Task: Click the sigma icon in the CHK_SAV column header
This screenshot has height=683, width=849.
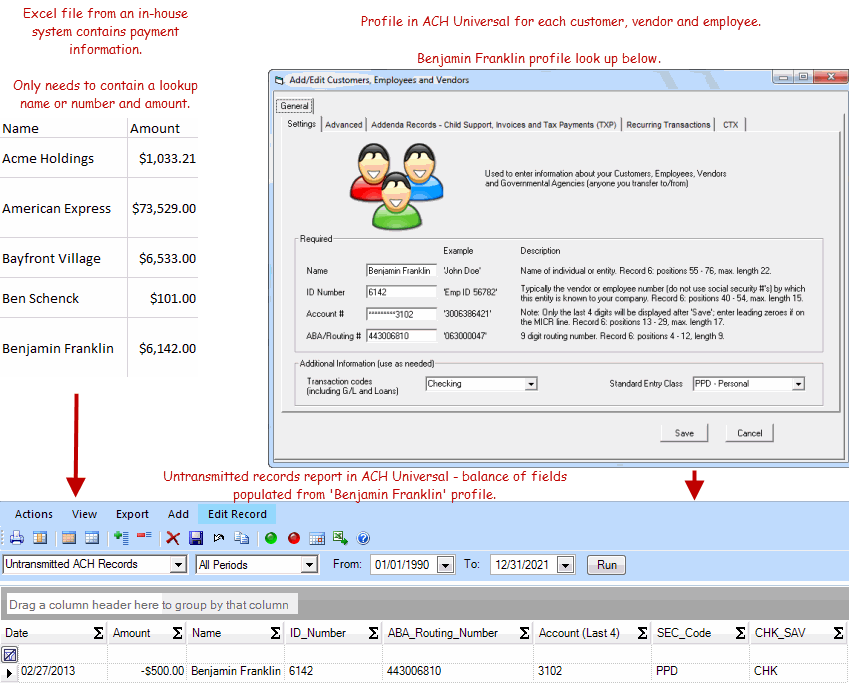Action: click(x=838, y=633)
